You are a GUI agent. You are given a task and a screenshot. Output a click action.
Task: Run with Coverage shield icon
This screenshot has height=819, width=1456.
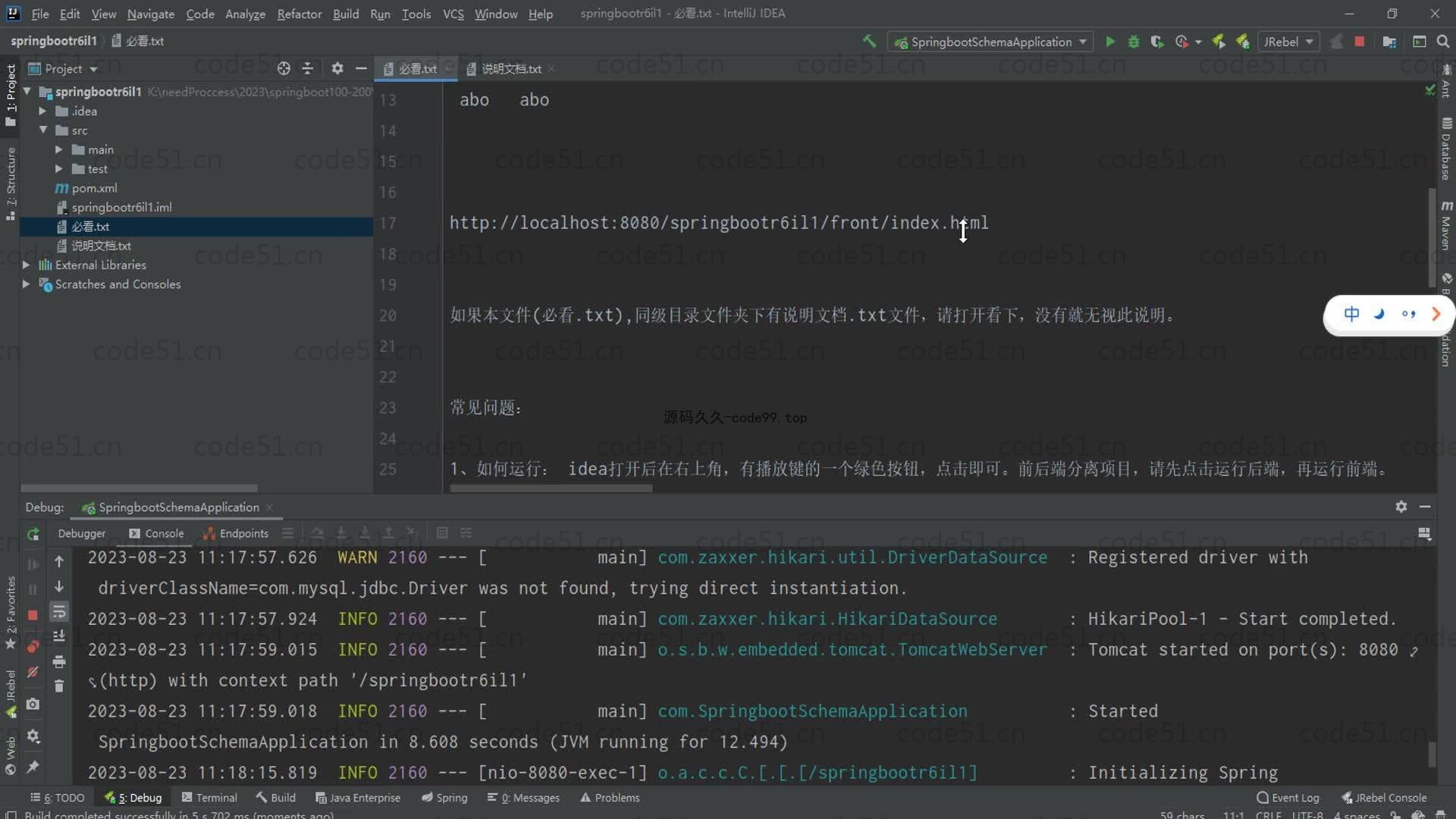[1157, 42]
